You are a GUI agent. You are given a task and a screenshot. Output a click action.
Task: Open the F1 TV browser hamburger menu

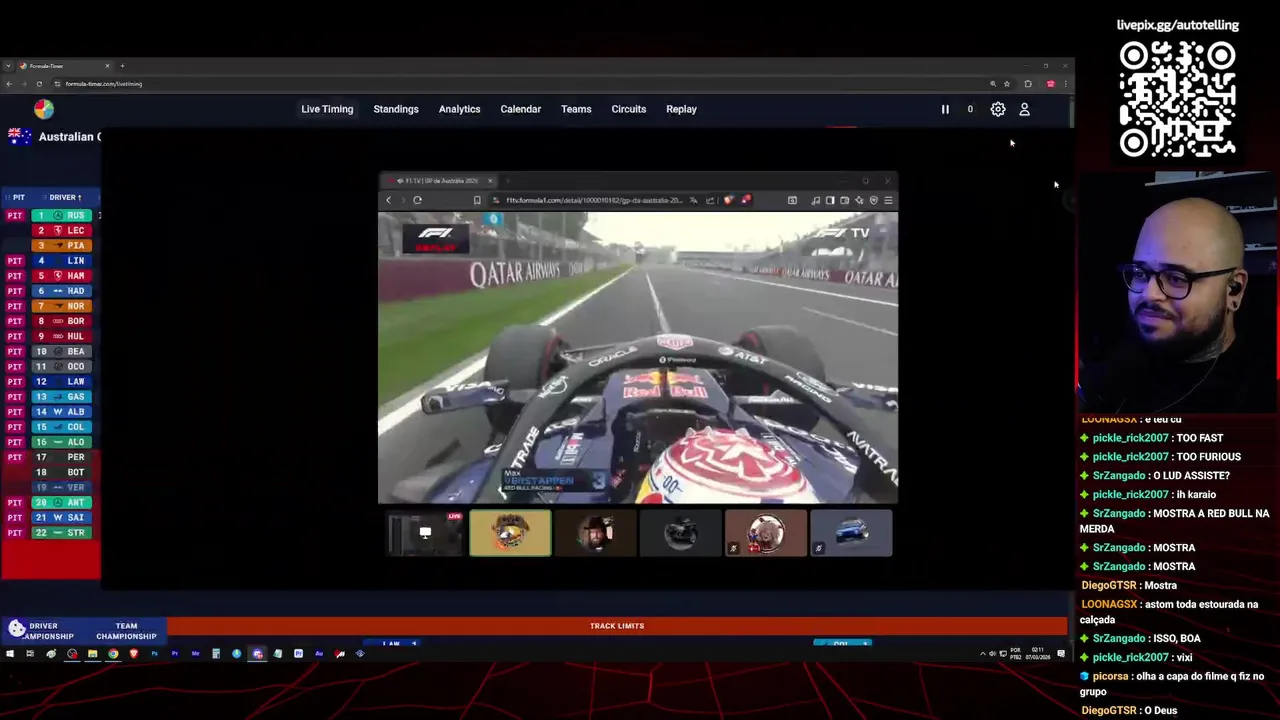click(888, 200)
